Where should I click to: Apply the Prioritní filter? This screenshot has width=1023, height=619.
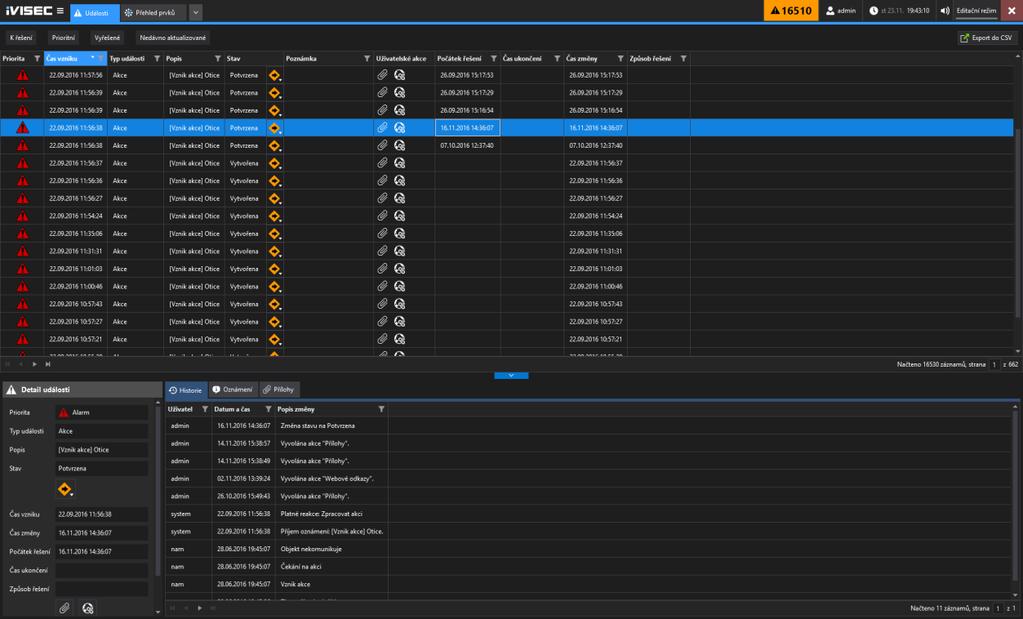[63, 38]
